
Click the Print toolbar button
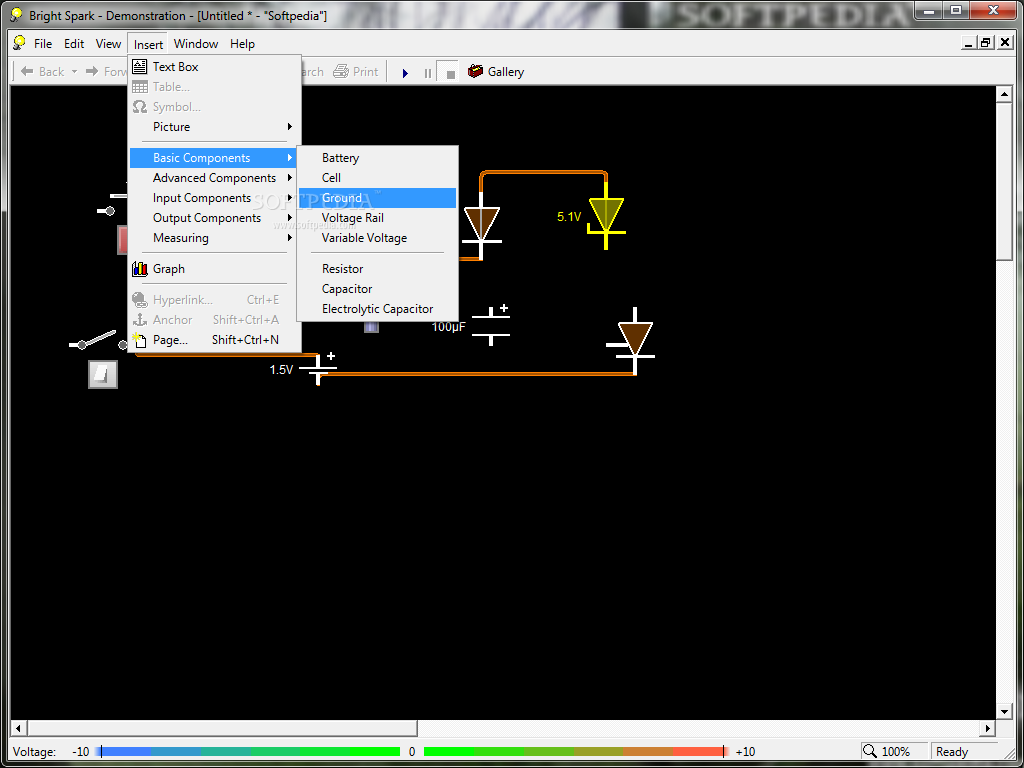coord(356,72)
